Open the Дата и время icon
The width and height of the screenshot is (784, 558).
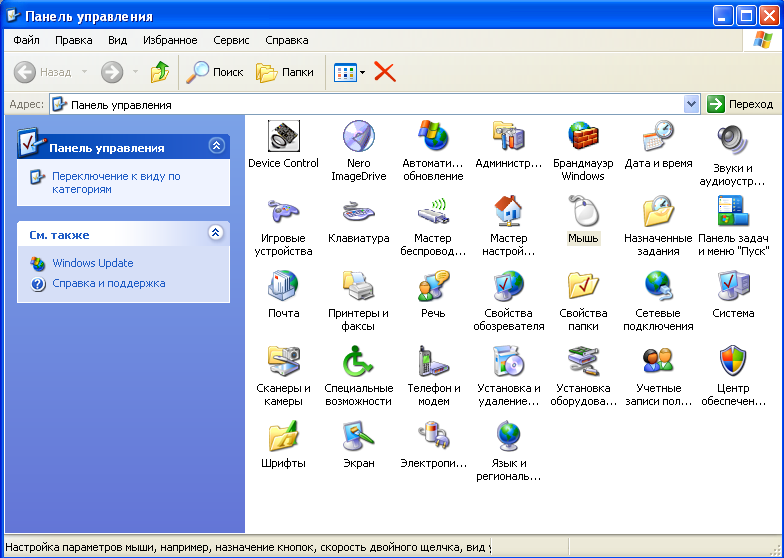click(658, 136)
